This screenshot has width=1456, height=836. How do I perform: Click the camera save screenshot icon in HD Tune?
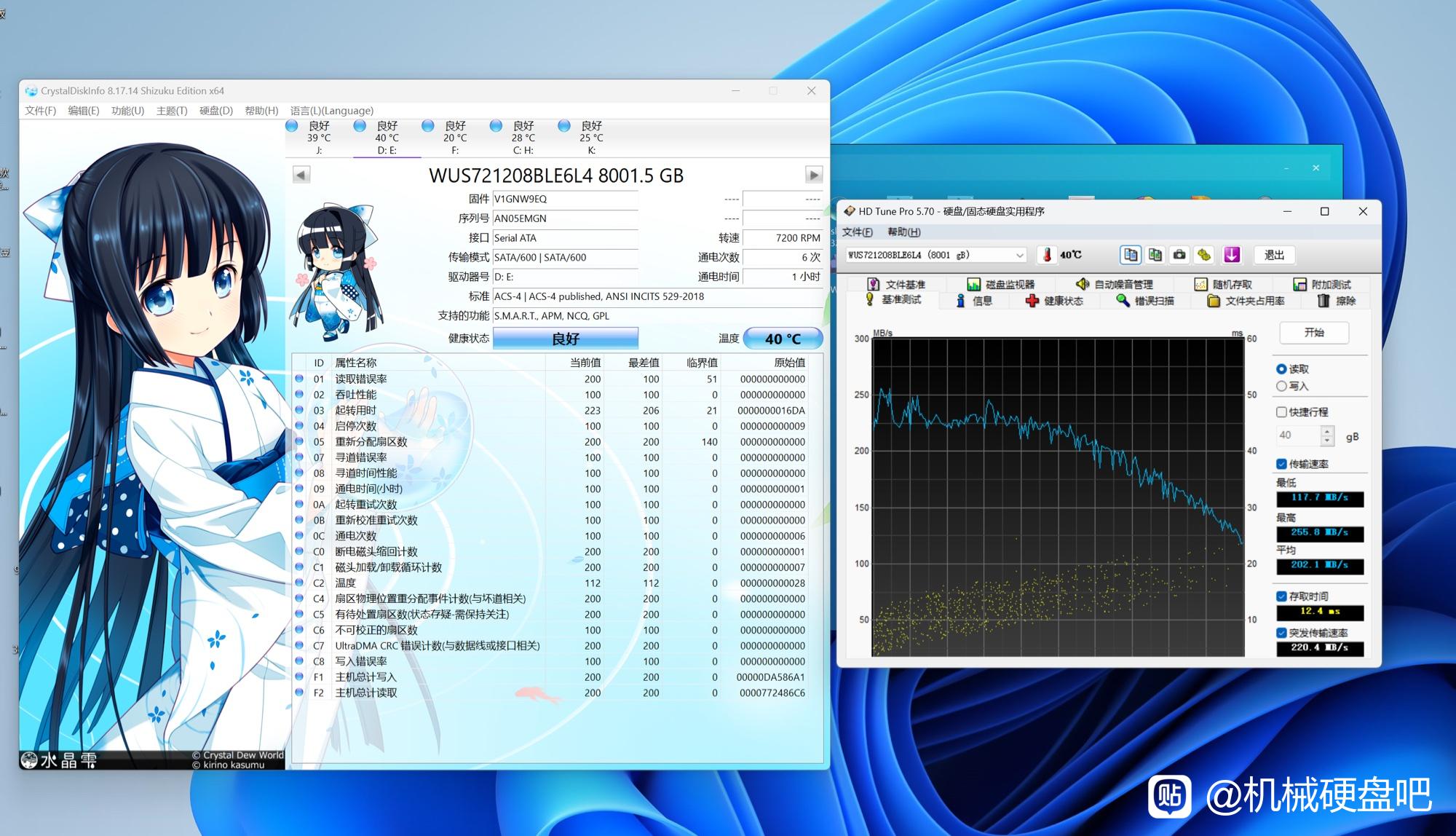coord(1180,255)
